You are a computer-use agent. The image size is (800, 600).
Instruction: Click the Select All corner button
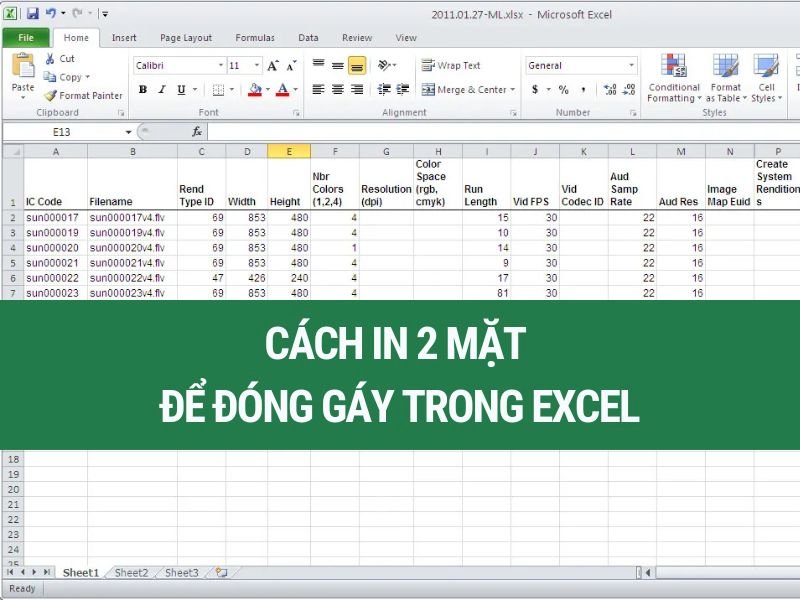(x=13, y=152)
